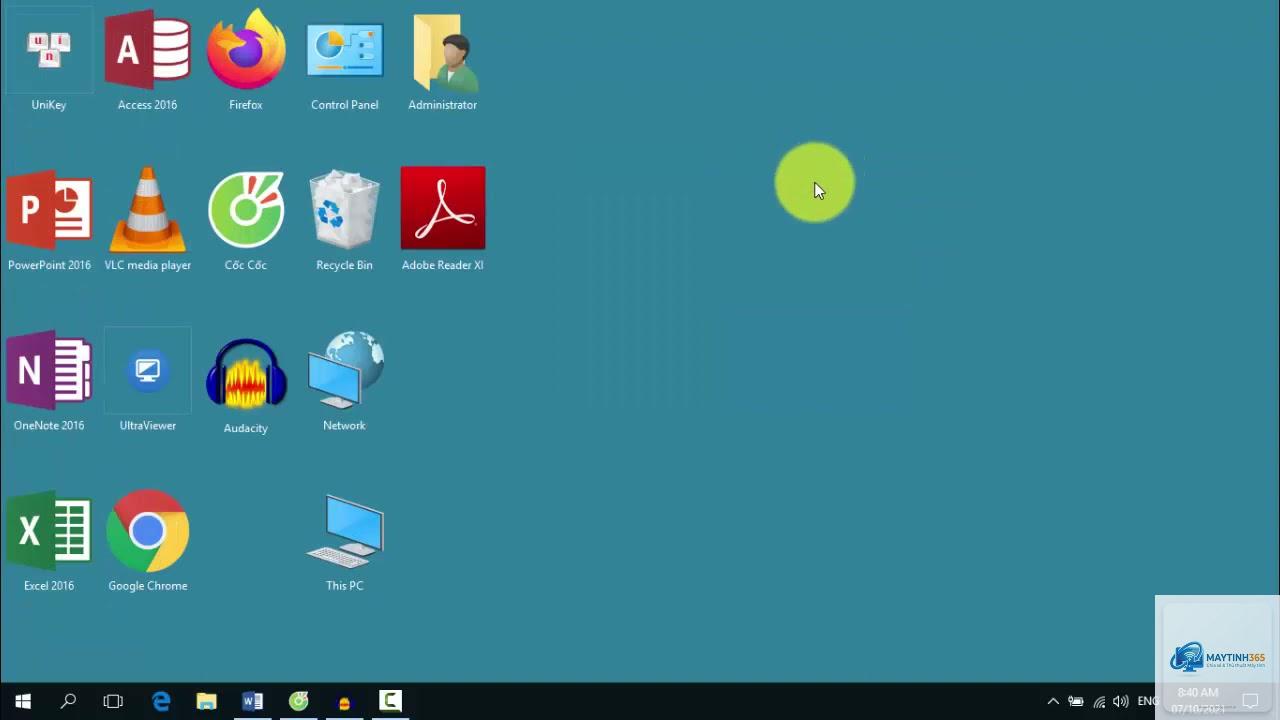Screen dimensions: 1280x720
Task: Click the battery power tray icon
Action: tap(1076, 701)
